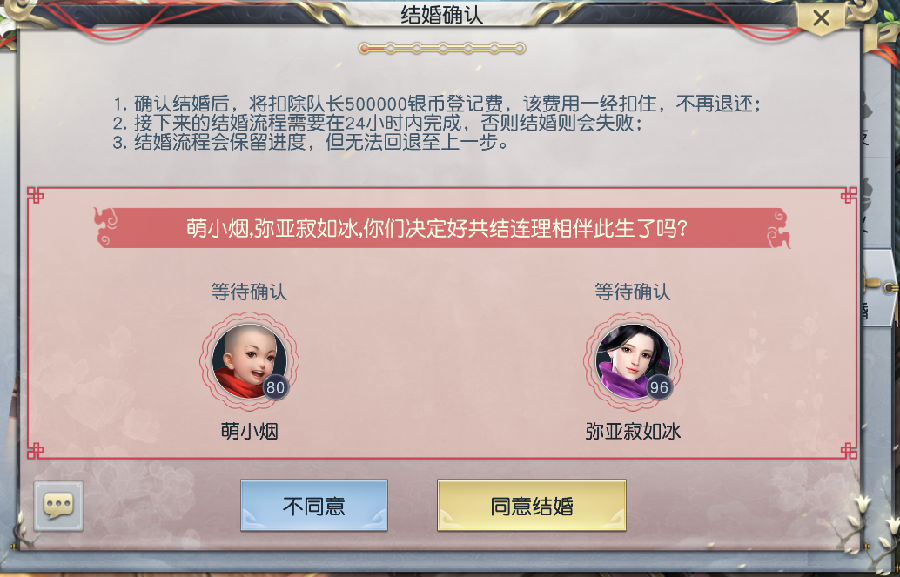Click the red cloud ornament left of banner
The width and height of the screenshot is (900, 577).
[x=106, y=227]
